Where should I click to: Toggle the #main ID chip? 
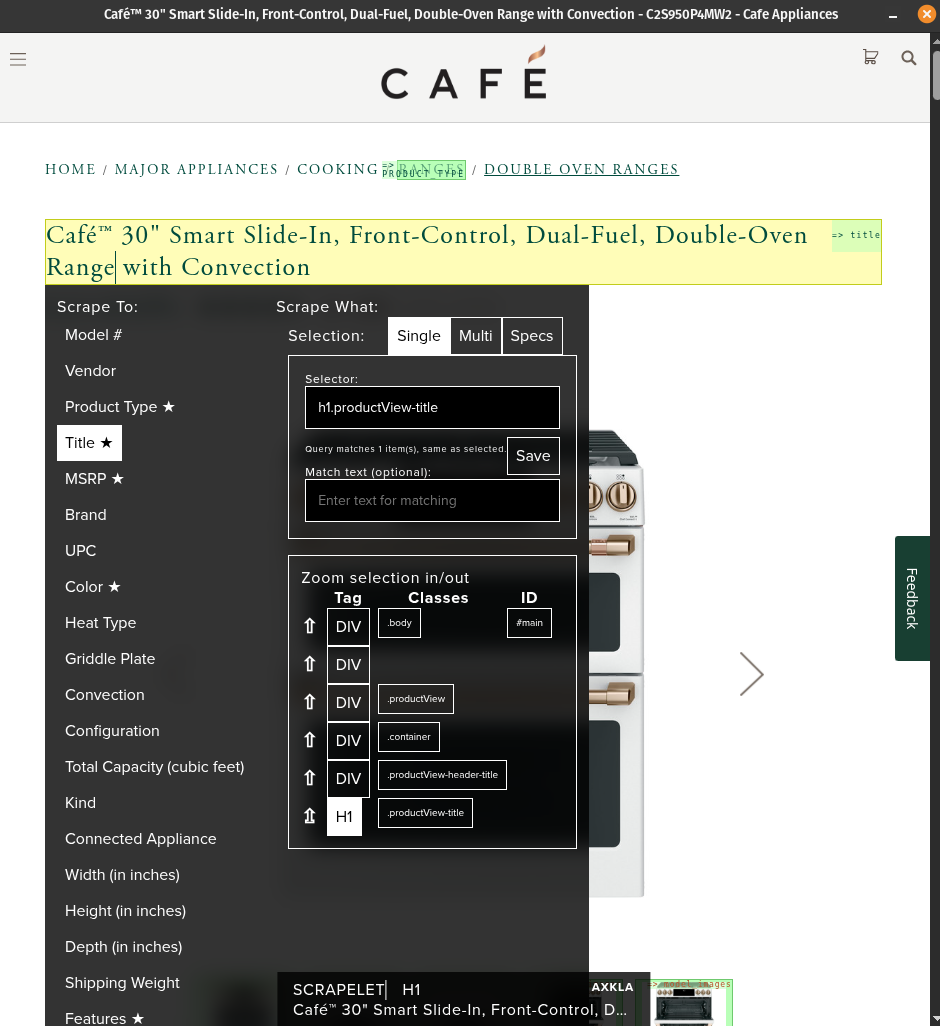pyautogui.click(x=529, y=623)
